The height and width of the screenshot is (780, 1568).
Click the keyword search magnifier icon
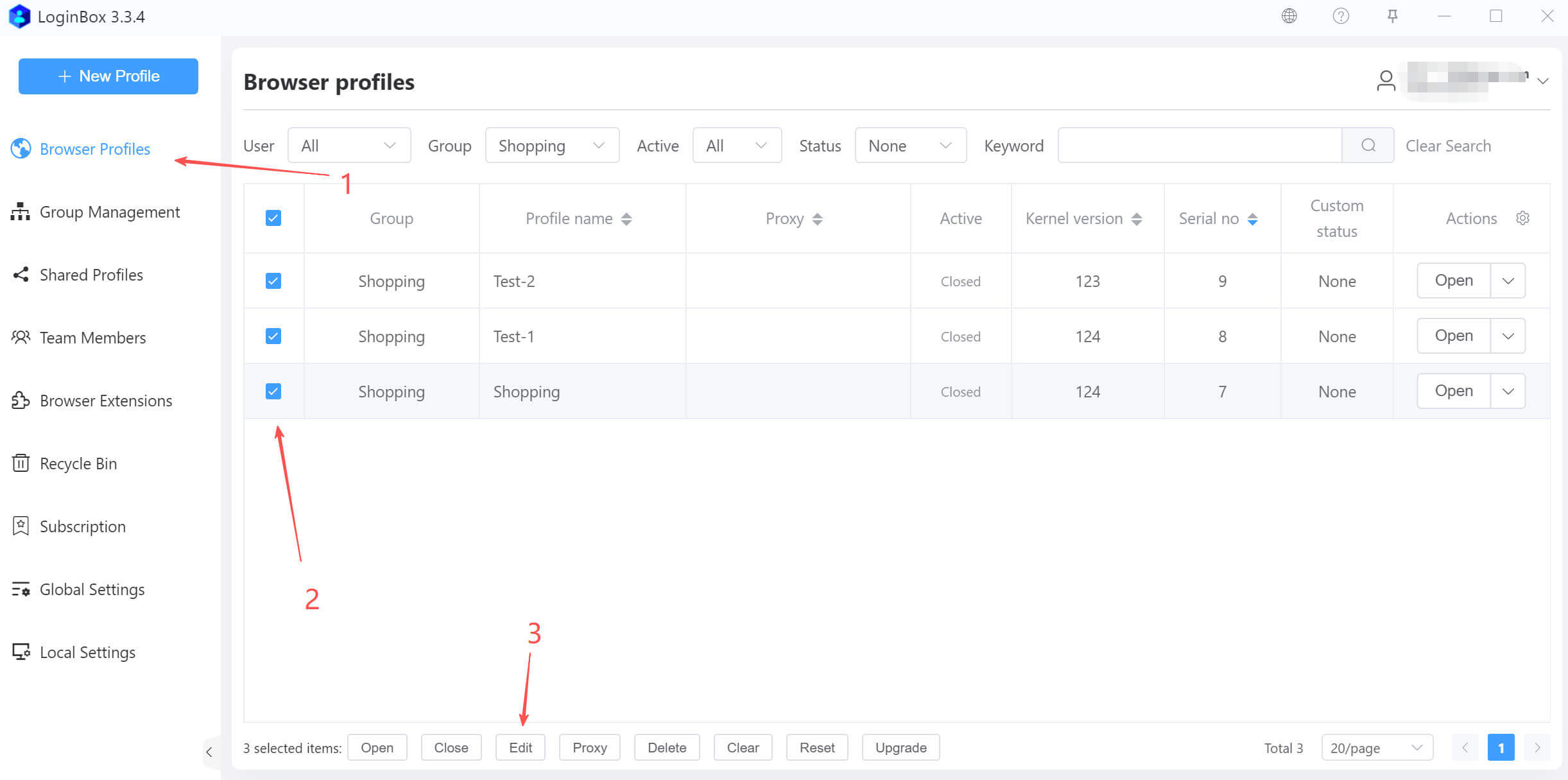1368,146
